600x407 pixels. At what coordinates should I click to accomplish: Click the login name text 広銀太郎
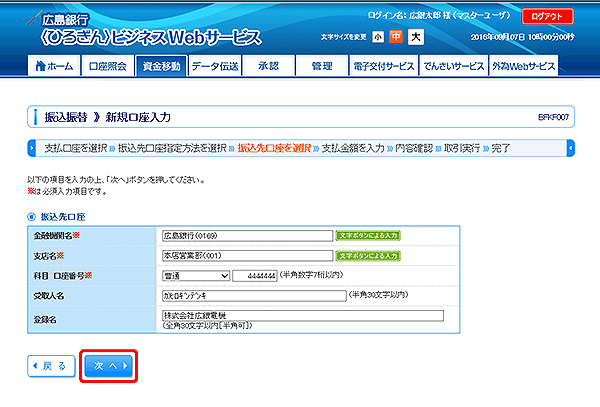[425, 16]
